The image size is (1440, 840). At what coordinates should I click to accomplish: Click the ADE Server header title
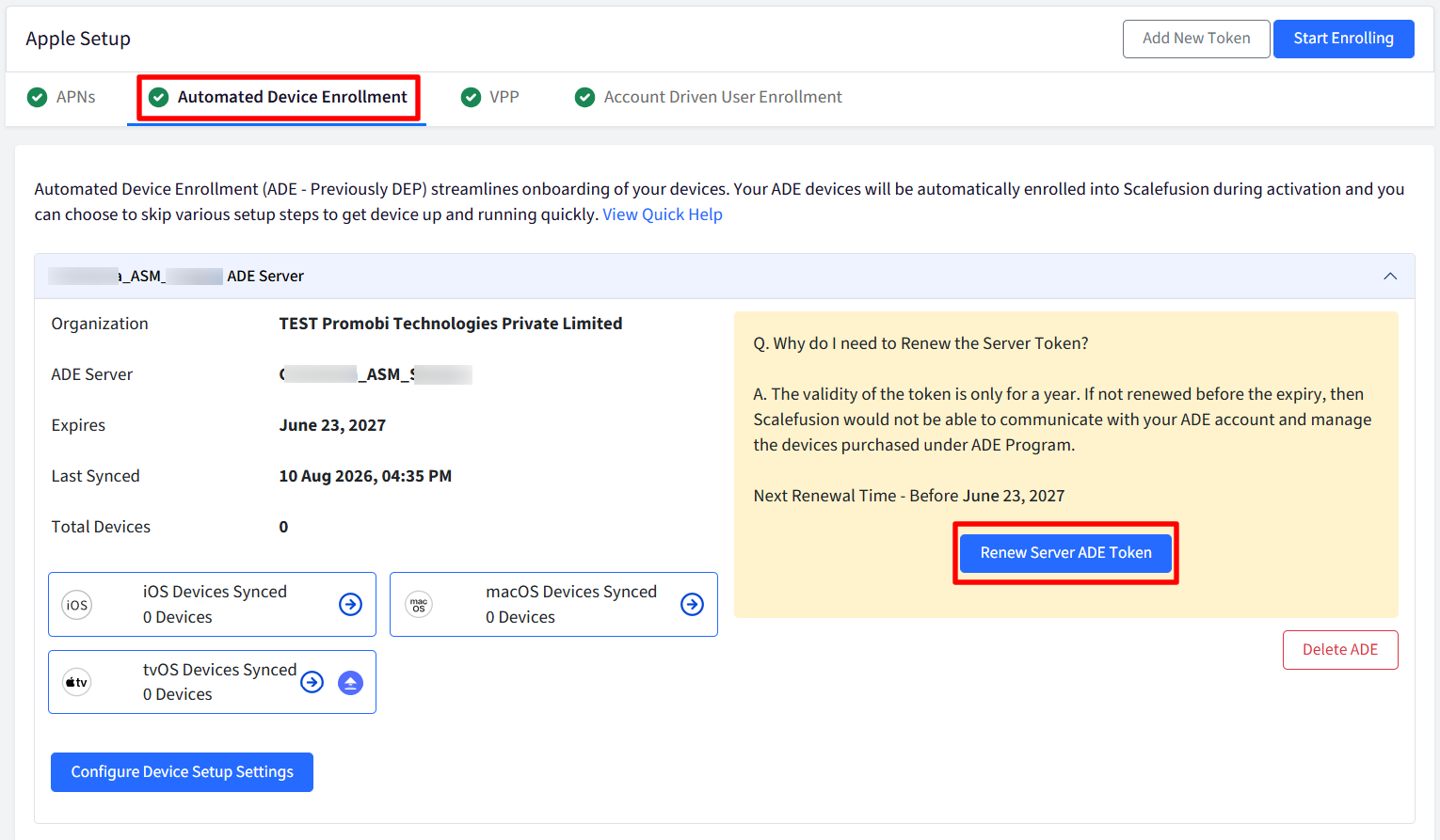(x=176, y=276)
